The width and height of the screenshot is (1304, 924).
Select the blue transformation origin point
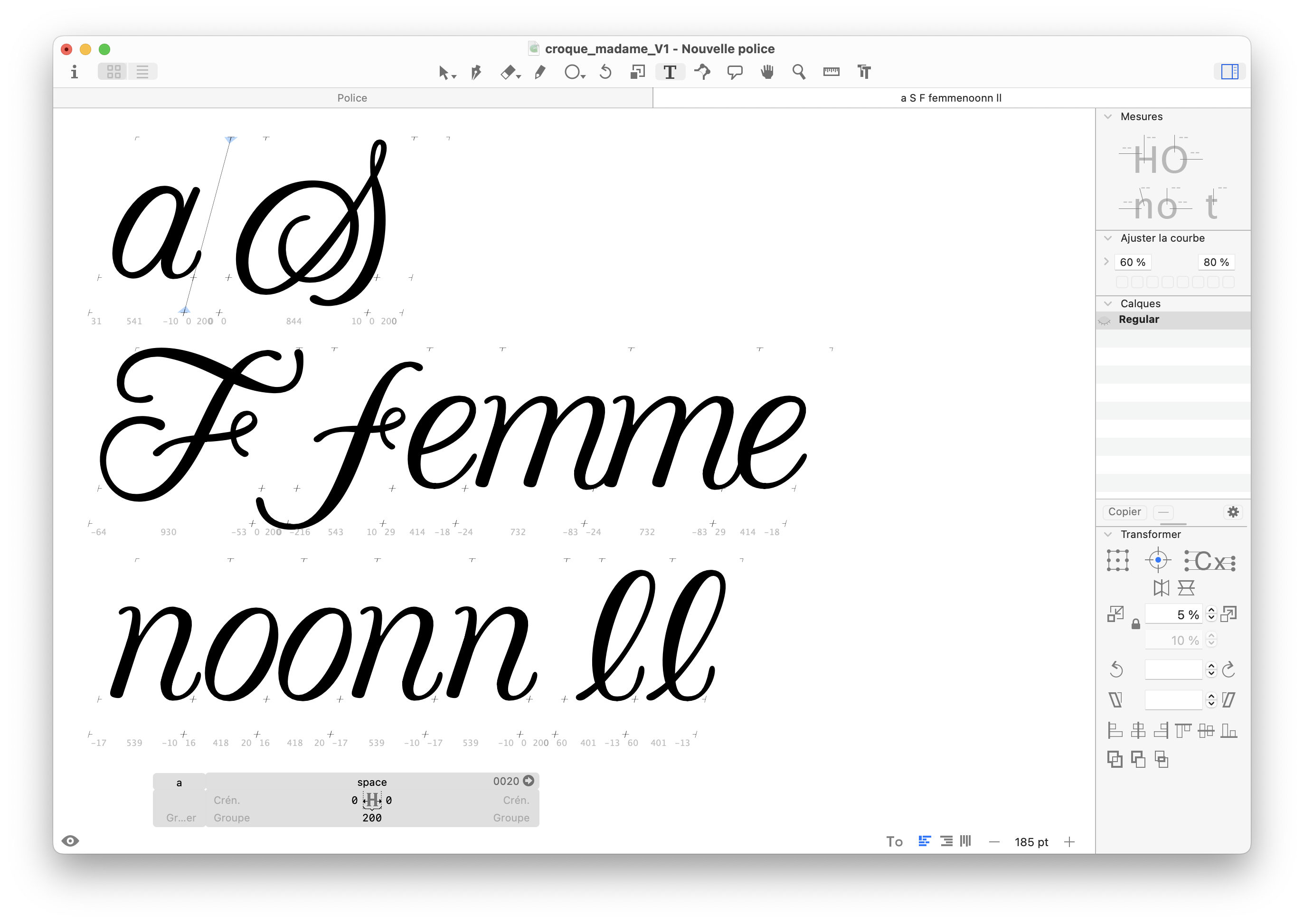pos(1157,560)
